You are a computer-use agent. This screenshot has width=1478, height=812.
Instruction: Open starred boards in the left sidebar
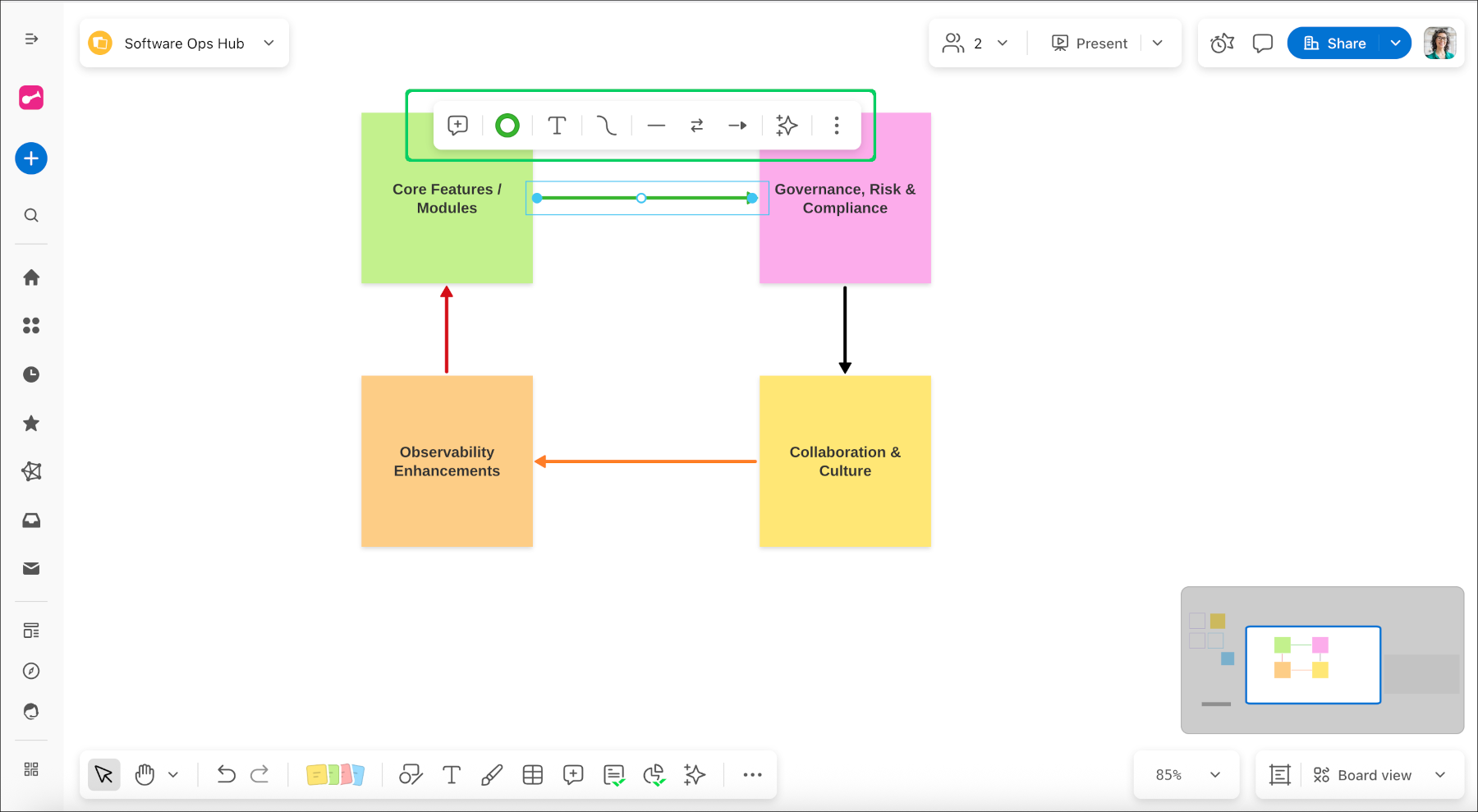click(31, 423)
